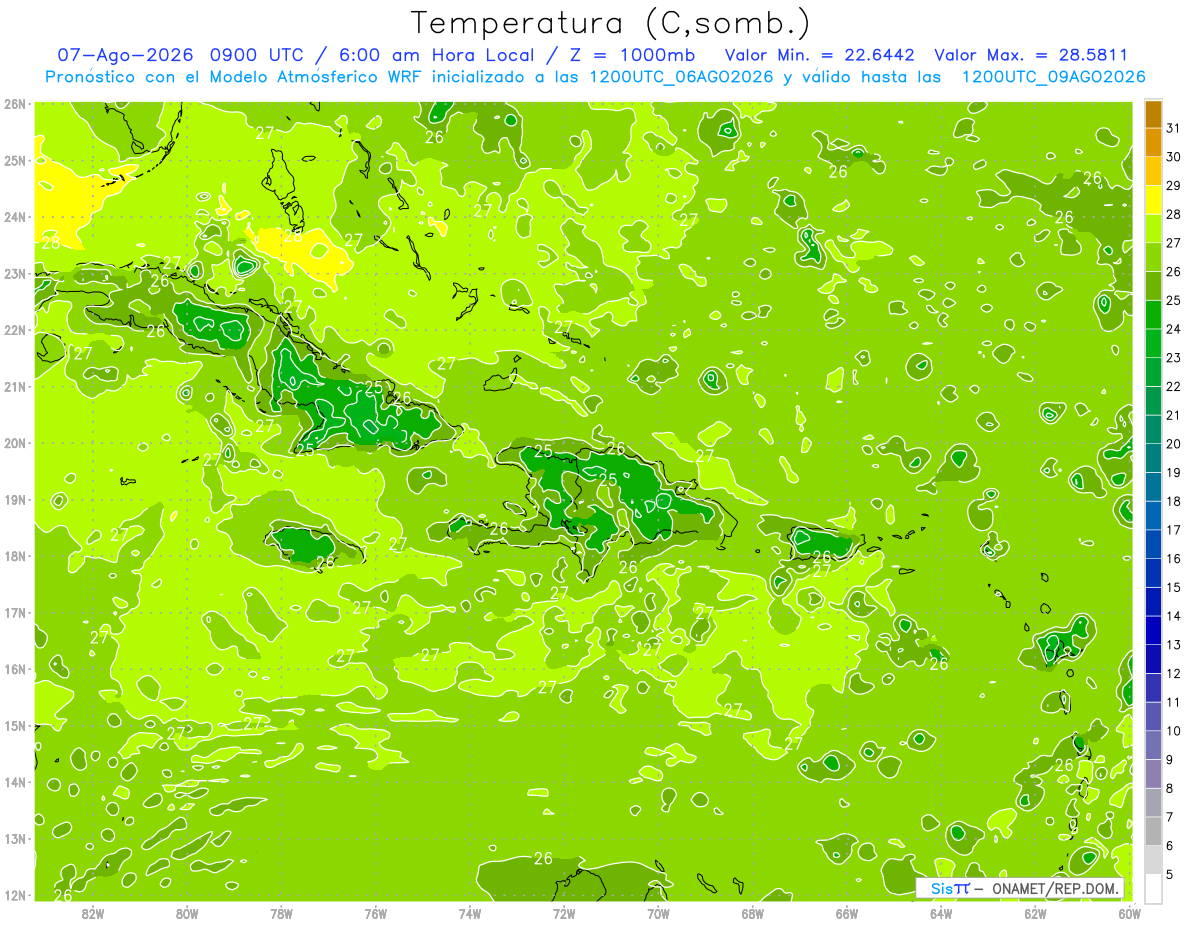Screen dimensions: 1200x927
Task: Click the color scale label '12'
Action: pos(1173,673)
